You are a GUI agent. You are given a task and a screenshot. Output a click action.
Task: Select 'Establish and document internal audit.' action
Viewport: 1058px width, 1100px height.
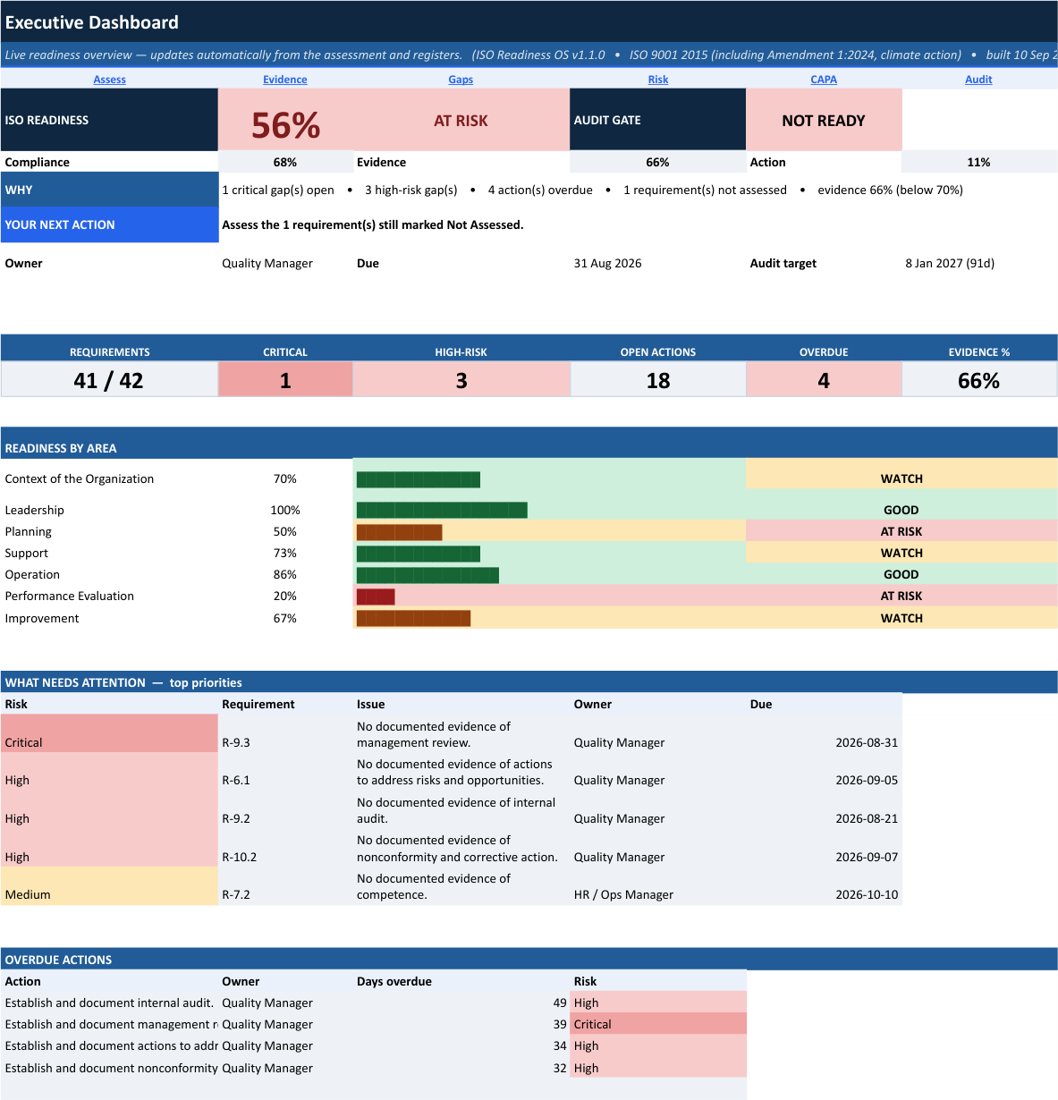109,1003
